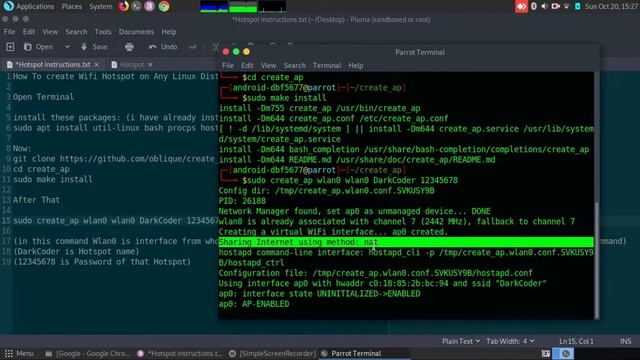Open Pluma's View menu
The height and width of the screenshot is (360, 640).
[x=50, y=32]
